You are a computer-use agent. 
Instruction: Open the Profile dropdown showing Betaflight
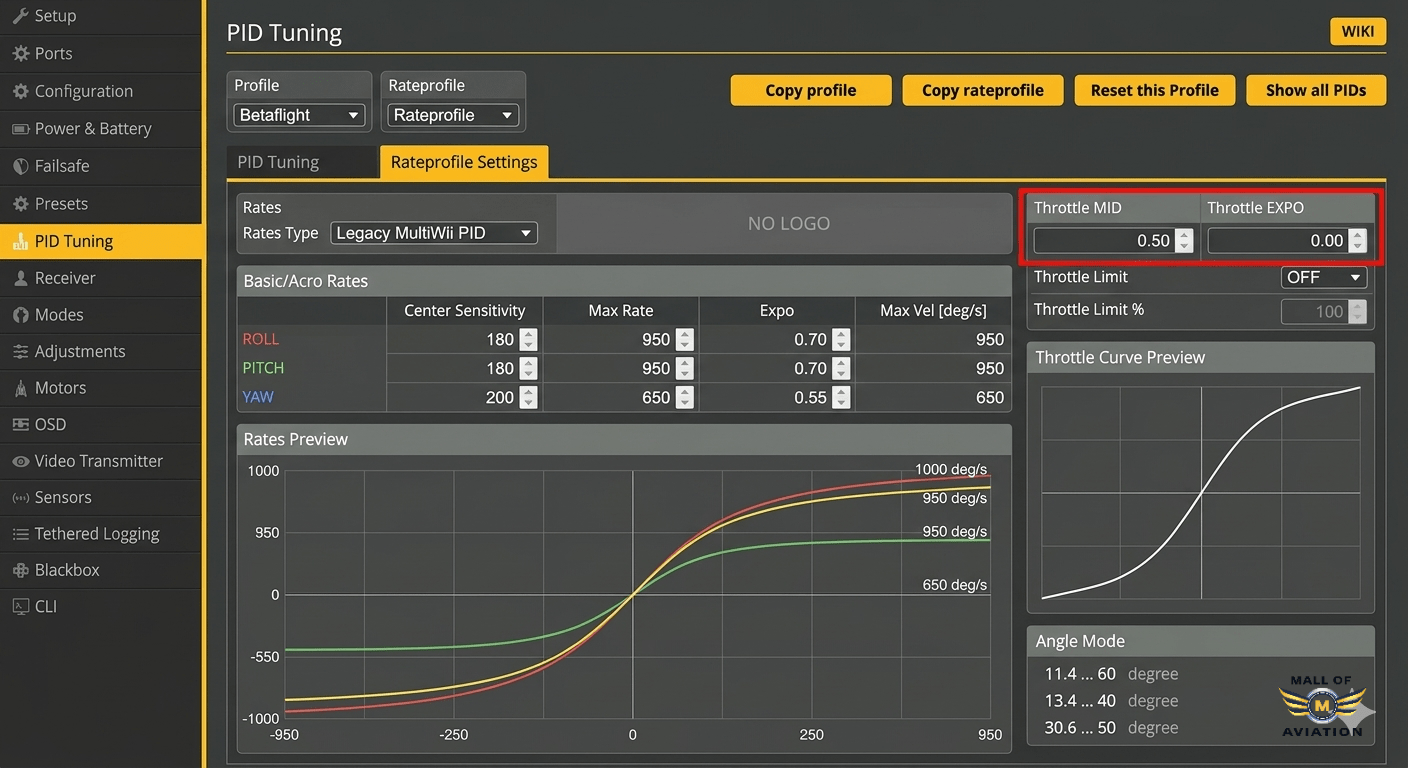point(299,115)
